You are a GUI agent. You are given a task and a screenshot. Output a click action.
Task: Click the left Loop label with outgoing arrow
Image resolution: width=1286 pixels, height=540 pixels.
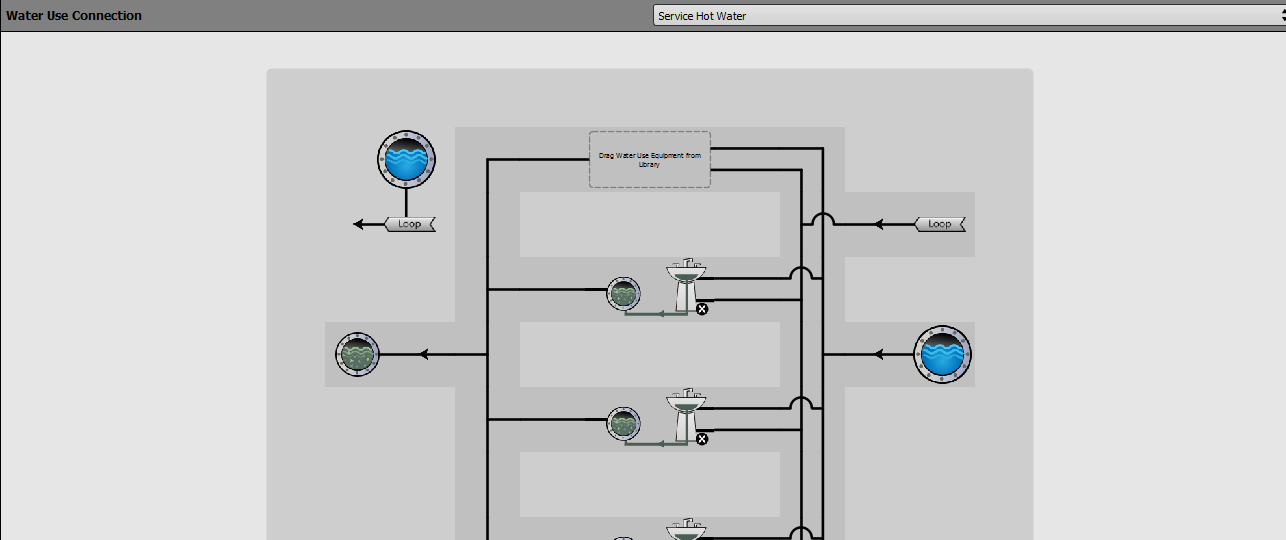point(409,224)
